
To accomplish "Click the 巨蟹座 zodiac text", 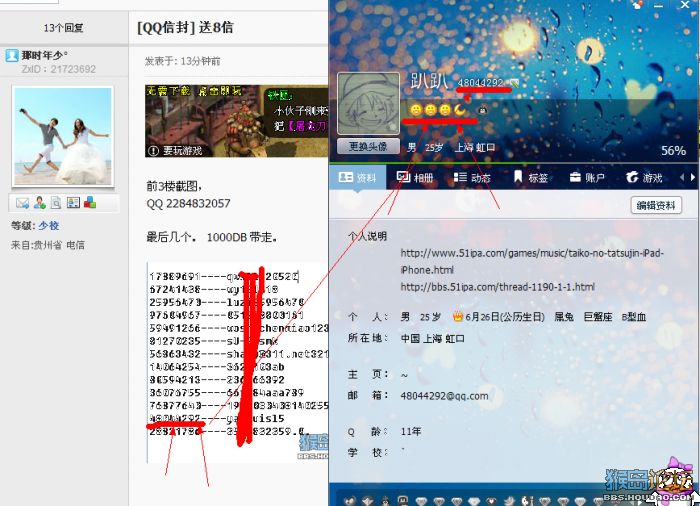I will pyautogui.click(x=598, y=317).
